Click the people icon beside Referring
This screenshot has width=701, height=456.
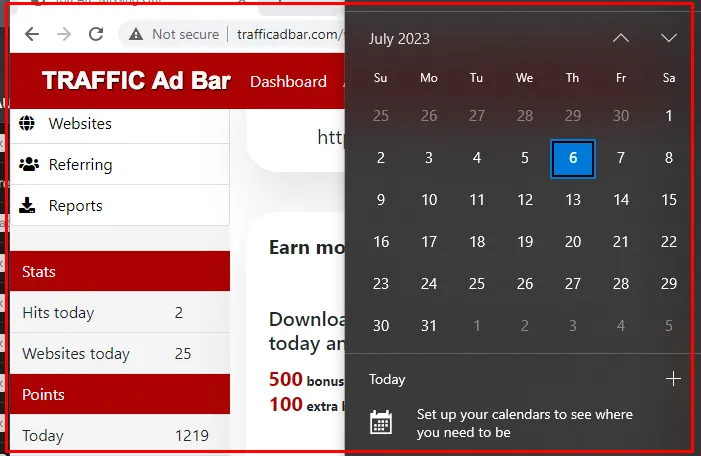coord(29,165)
